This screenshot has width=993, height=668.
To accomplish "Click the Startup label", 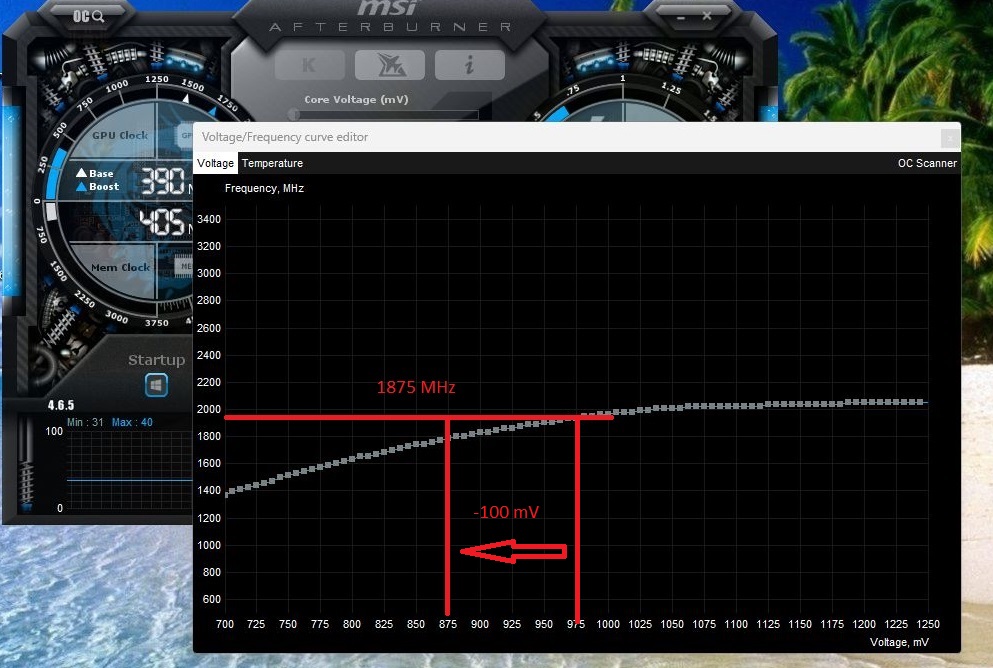I will (x=156, y=360).
